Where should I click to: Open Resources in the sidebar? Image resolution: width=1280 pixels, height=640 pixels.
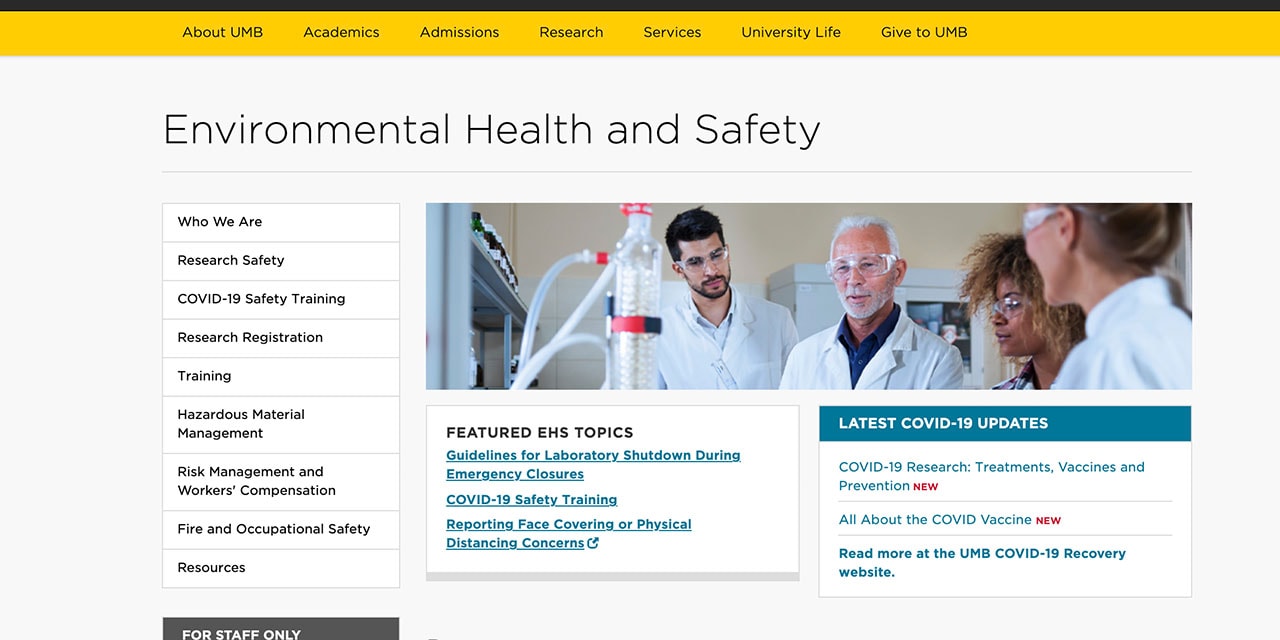pos(281,568)
